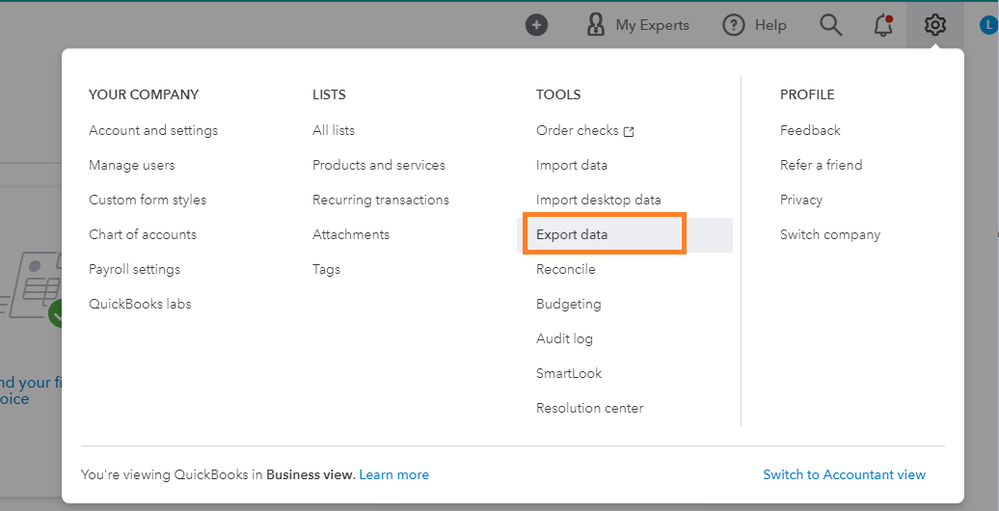999x511 pixels.
Task: Open Audit log
Action: pyautogui.click(x=564, y=338)
